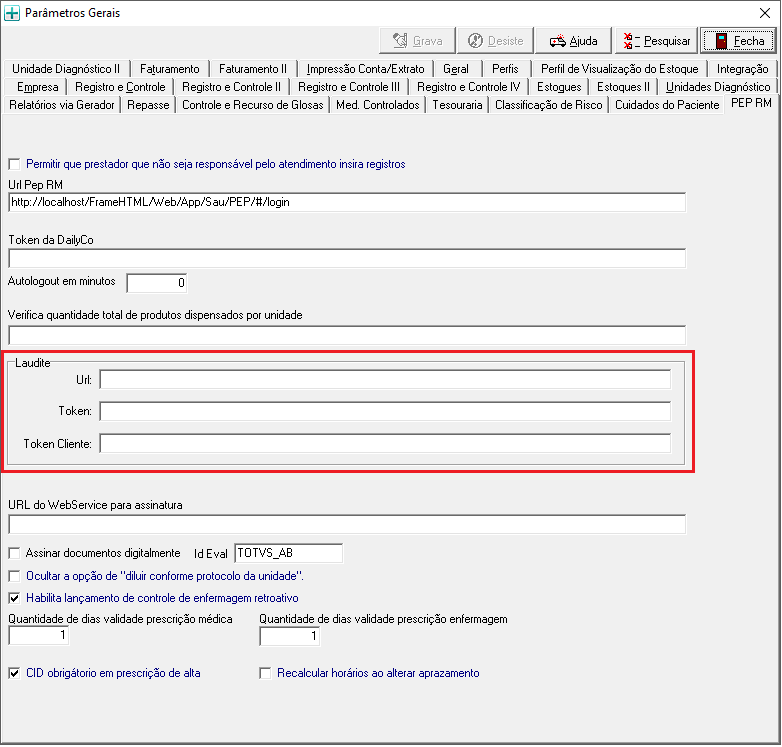Switch to the Med. Controlados tab

(x=378, y=105)
